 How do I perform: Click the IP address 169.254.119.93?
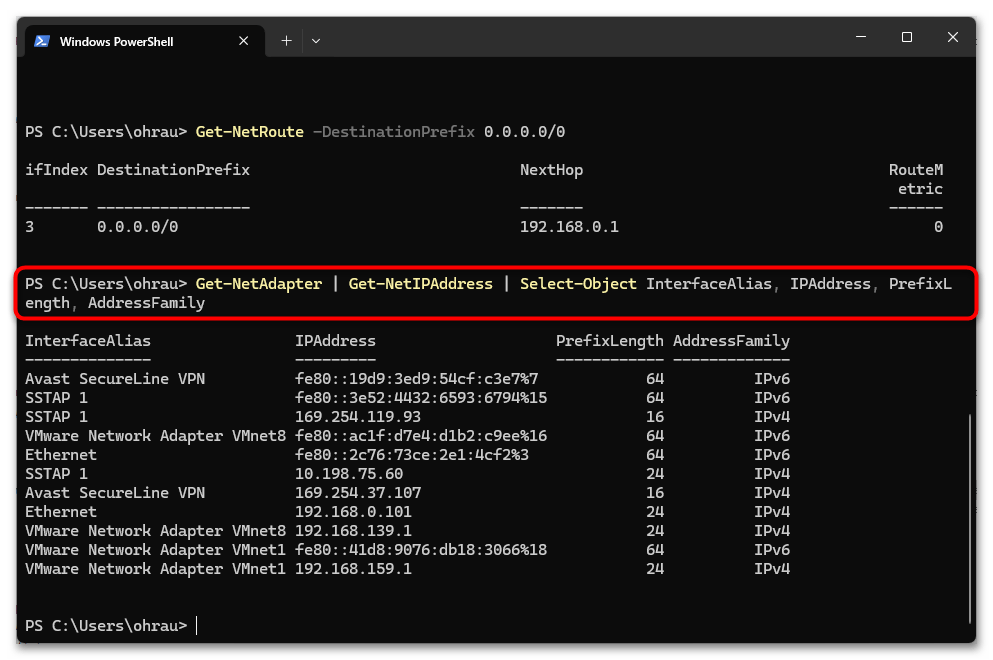coord(358,417)
